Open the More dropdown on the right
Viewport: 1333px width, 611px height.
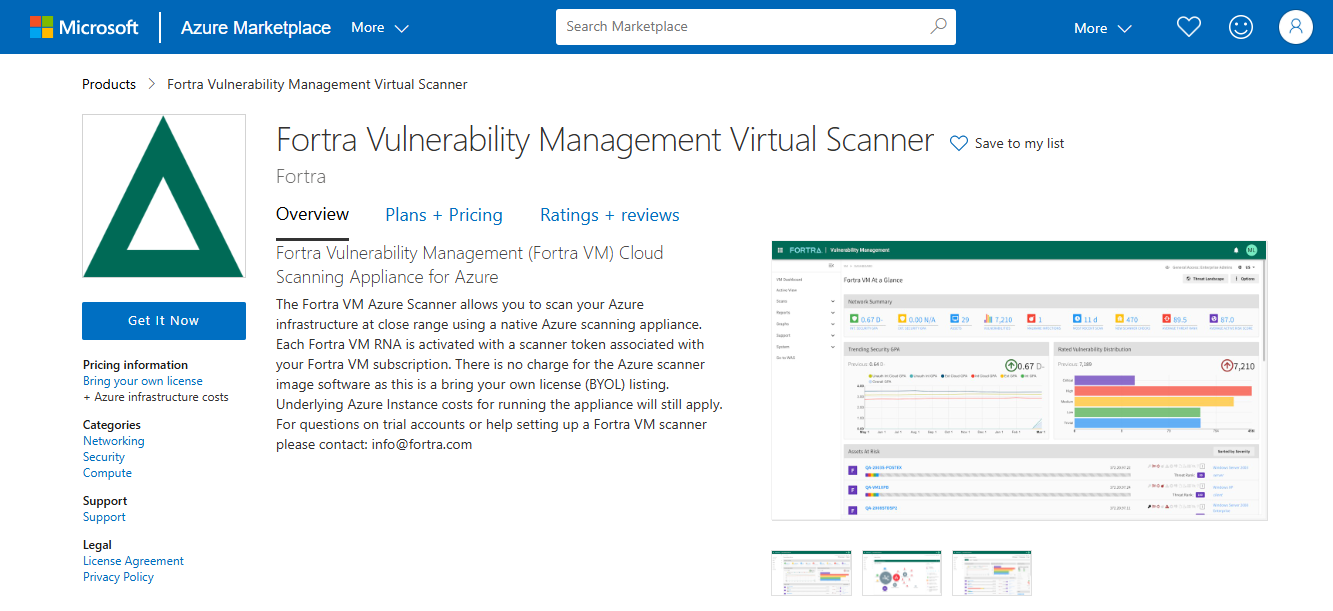(x=1100, y=27)
